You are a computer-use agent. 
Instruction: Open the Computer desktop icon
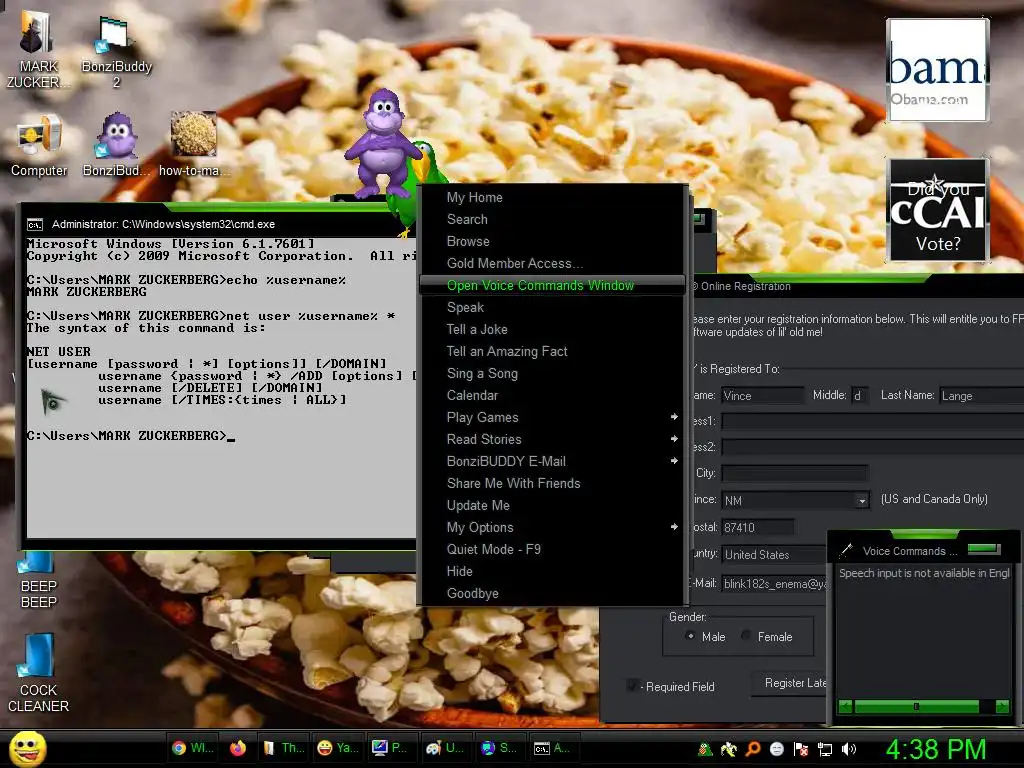pos(39,145)
